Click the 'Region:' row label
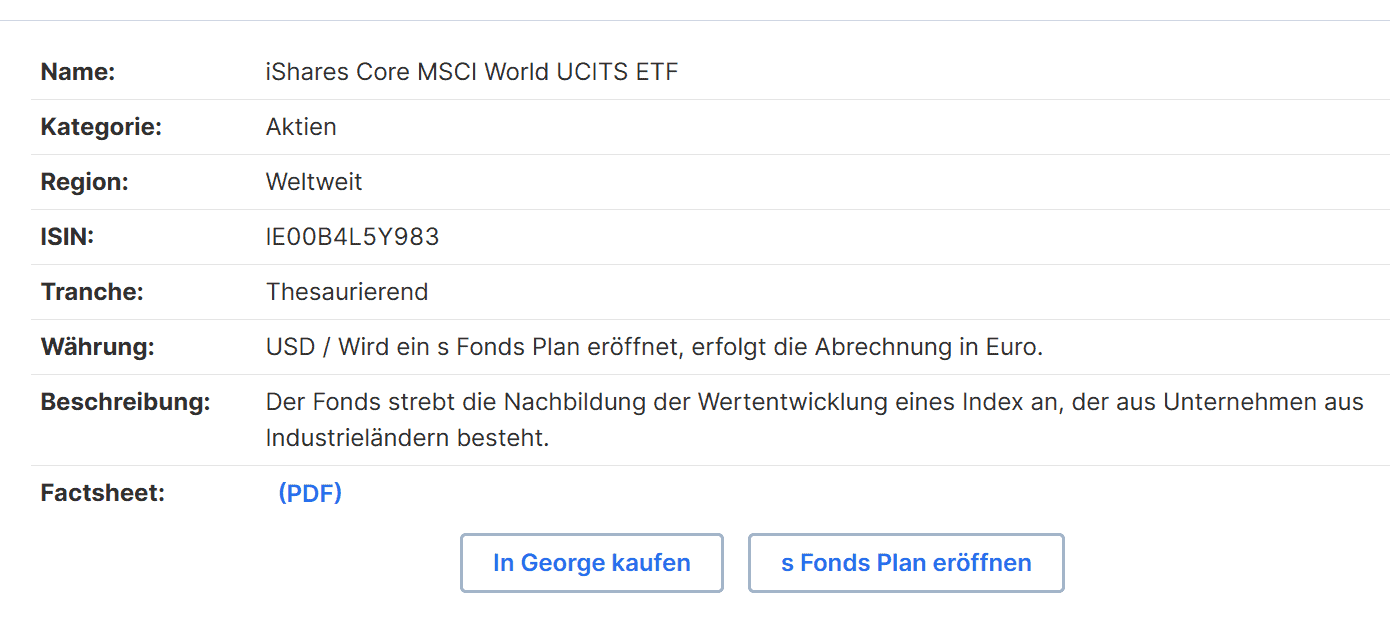Viewport: 1390px width, 630px height. [x=85, y=182]
